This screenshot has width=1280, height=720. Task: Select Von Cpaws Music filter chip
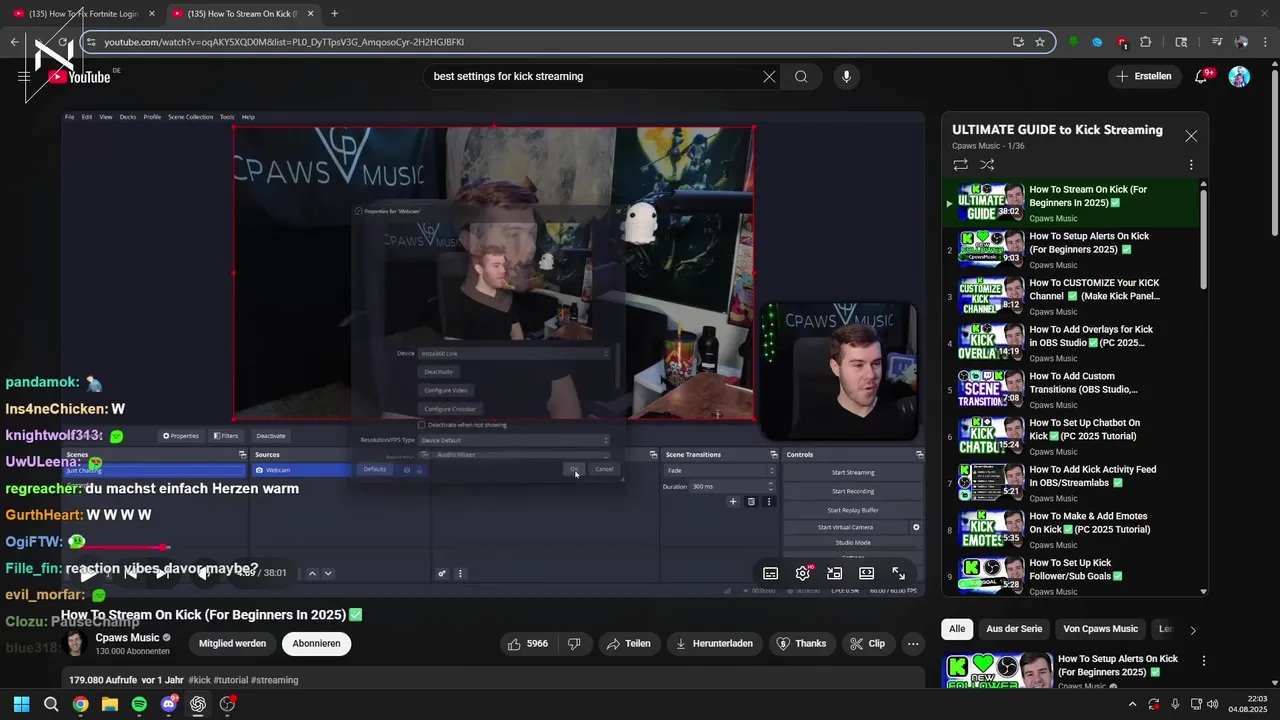point(1100,629)
